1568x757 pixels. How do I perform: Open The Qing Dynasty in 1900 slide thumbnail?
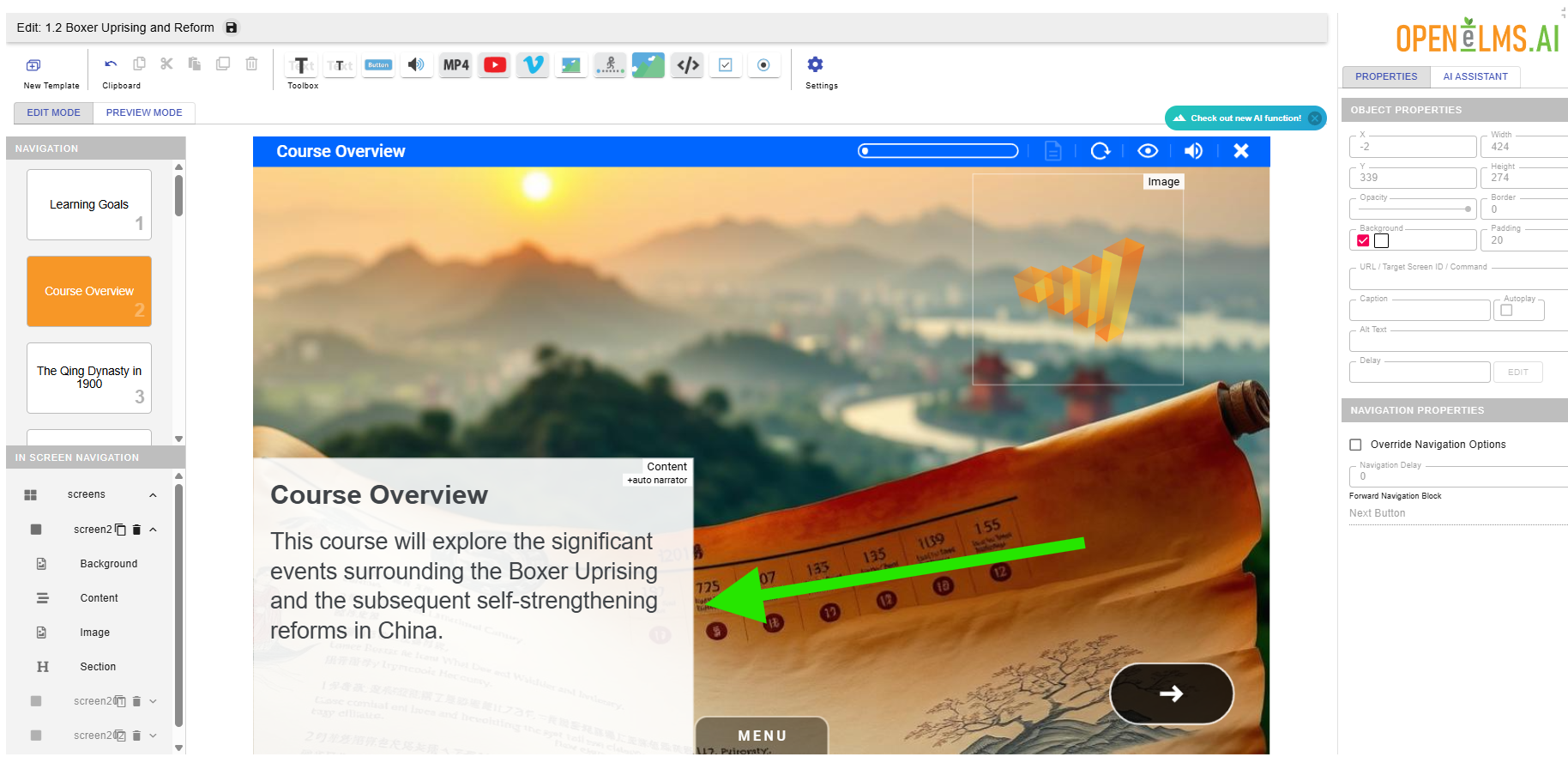point(89,378)
